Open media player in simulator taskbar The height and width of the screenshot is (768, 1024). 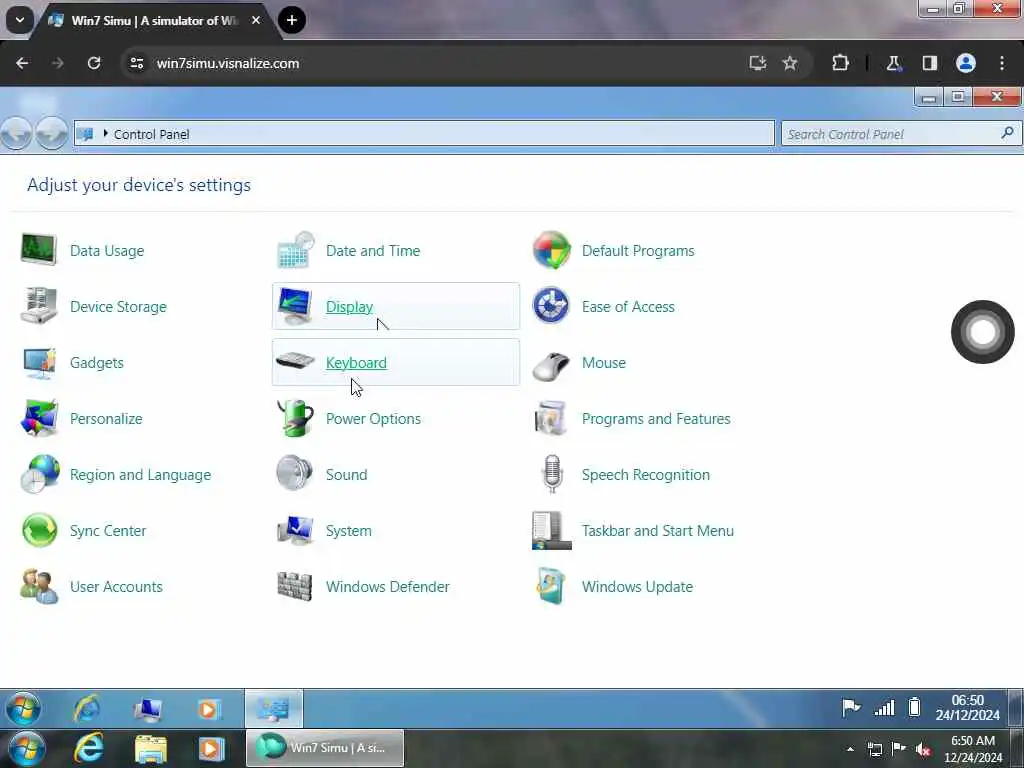[x=209, y=709]
